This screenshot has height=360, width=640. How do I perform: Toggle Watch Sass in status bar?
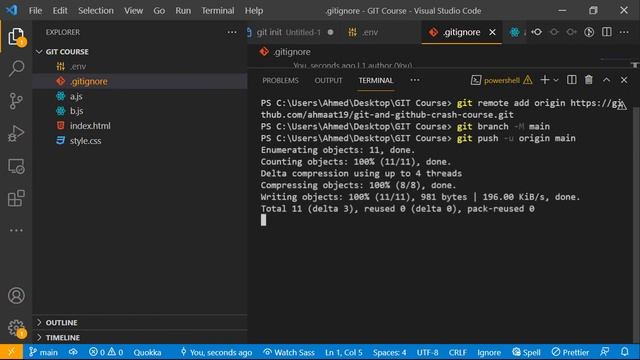(289, 352)
